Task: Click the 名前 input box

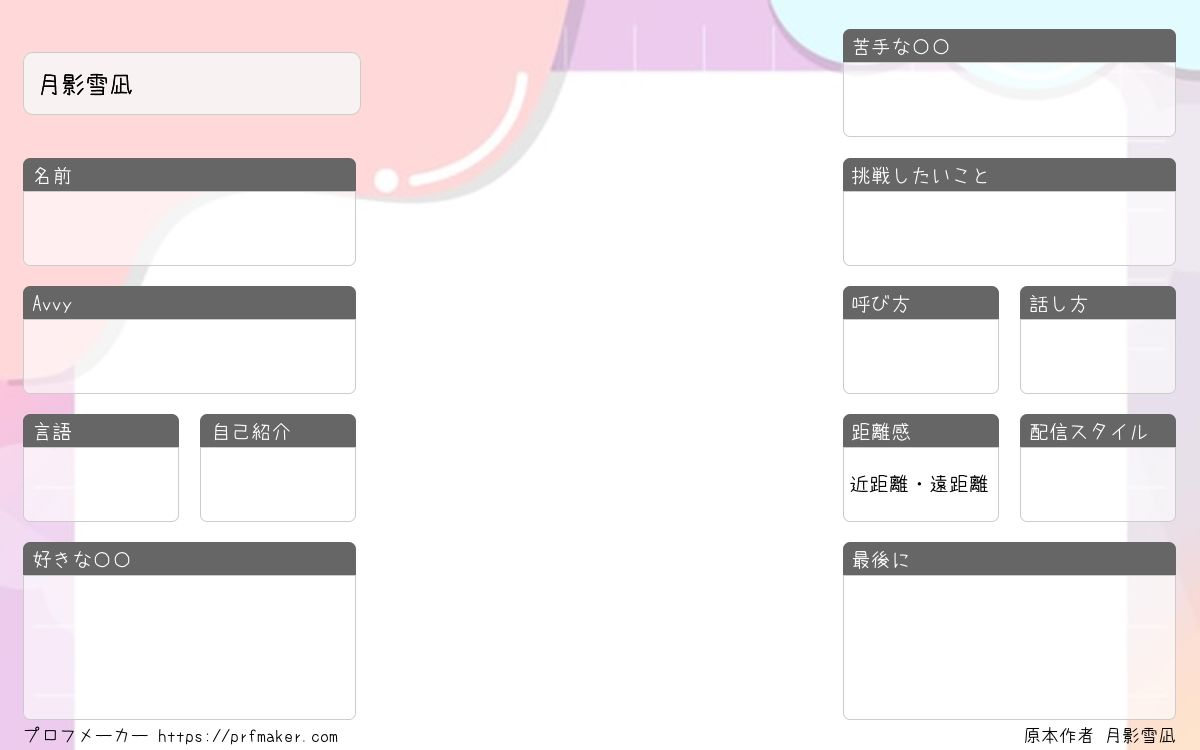Action: click(x=189, y=228)
